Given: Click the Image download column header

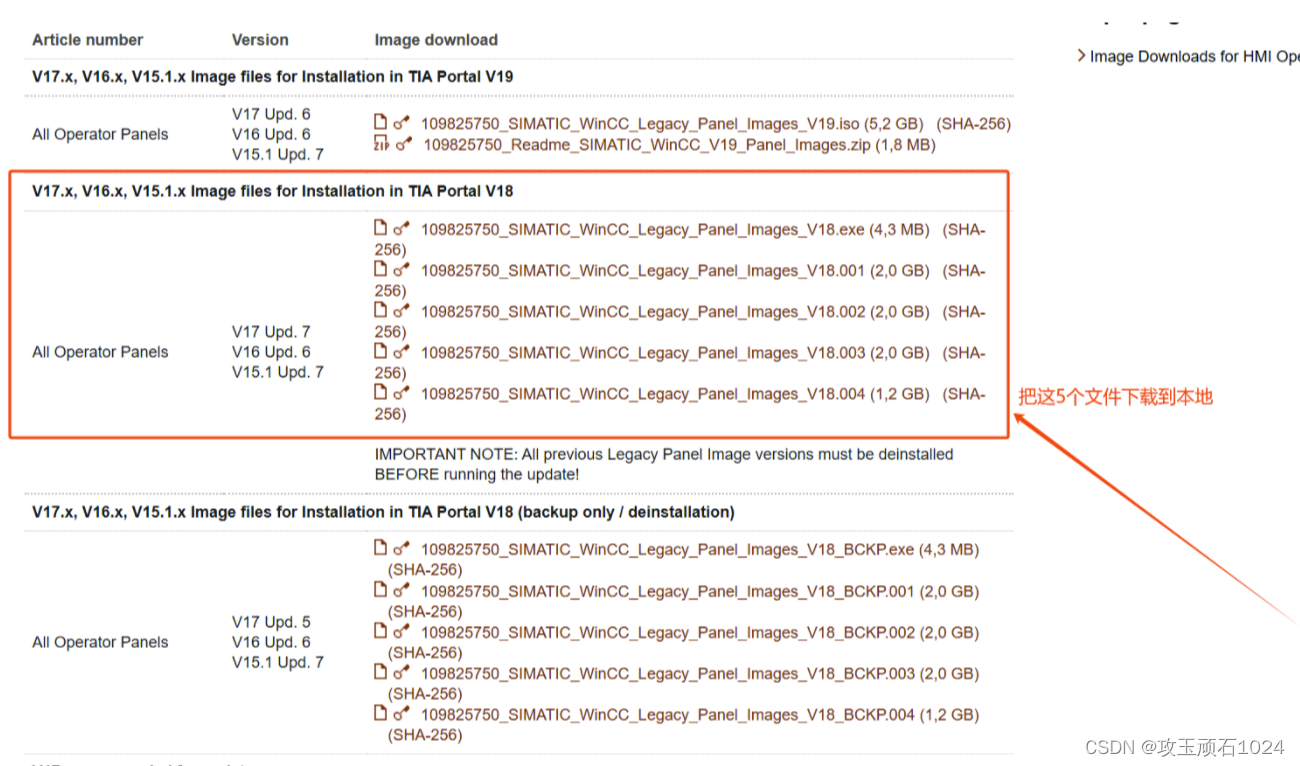Looking at the screenshot, I should tap(436, 40).
